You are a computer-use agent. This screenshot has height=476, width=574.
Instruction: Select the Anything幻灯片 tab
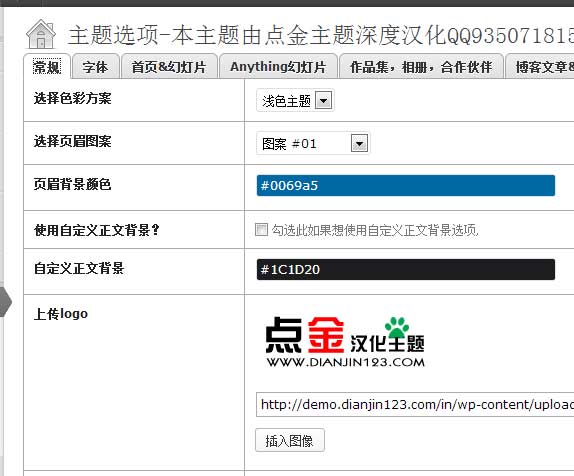coord(278,67)
